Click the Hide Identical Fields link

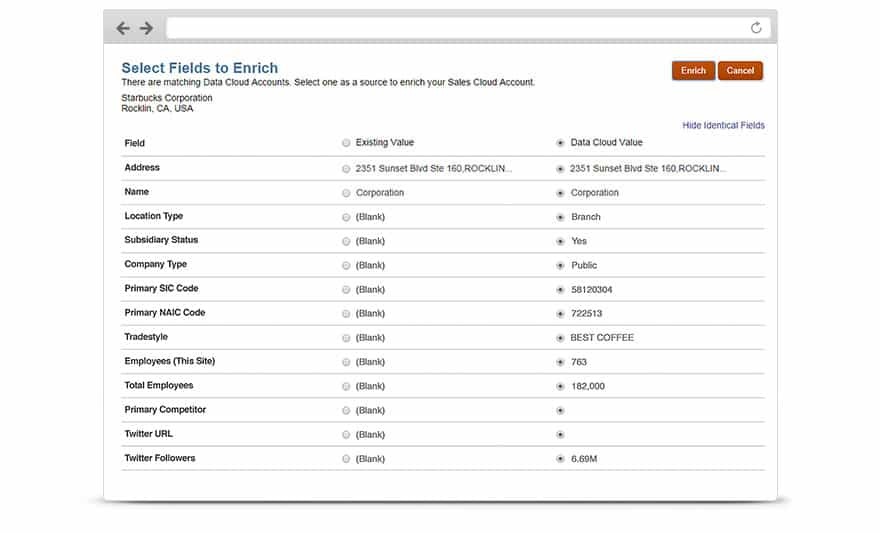pyautogui.click(x=723, y=126)
